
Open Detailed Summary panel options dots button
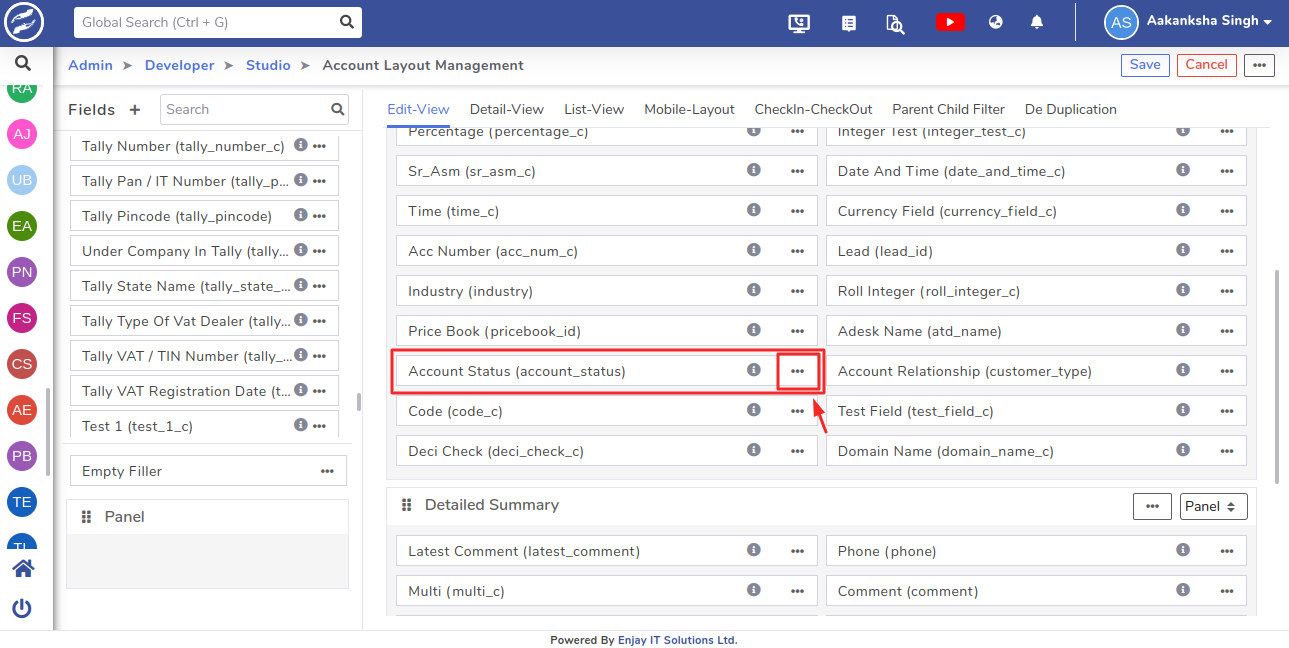coord(1152,506)
